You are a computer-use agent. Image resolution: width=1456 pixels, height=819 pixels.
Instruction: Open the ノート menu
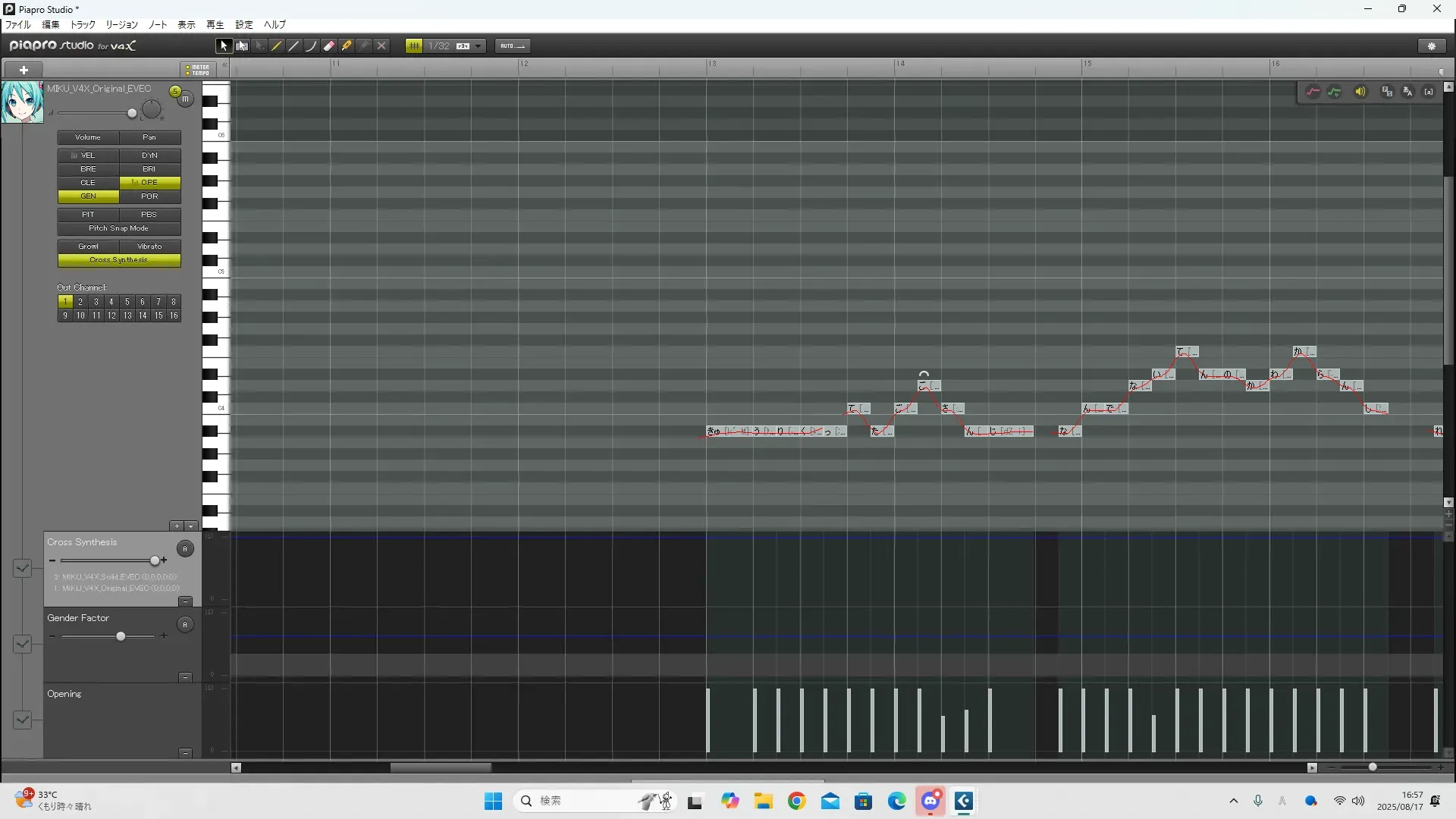[x=158, y=25]
